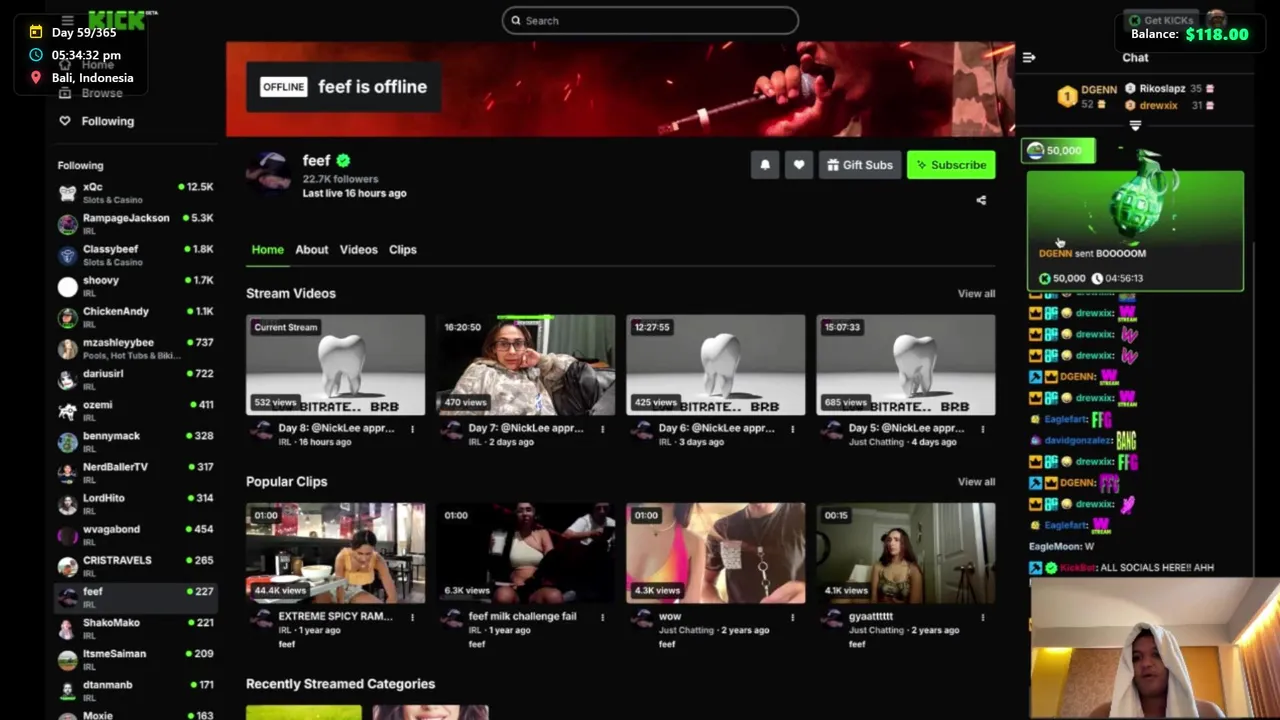
Task: Open options for Day 8 video
Action: 412,429
